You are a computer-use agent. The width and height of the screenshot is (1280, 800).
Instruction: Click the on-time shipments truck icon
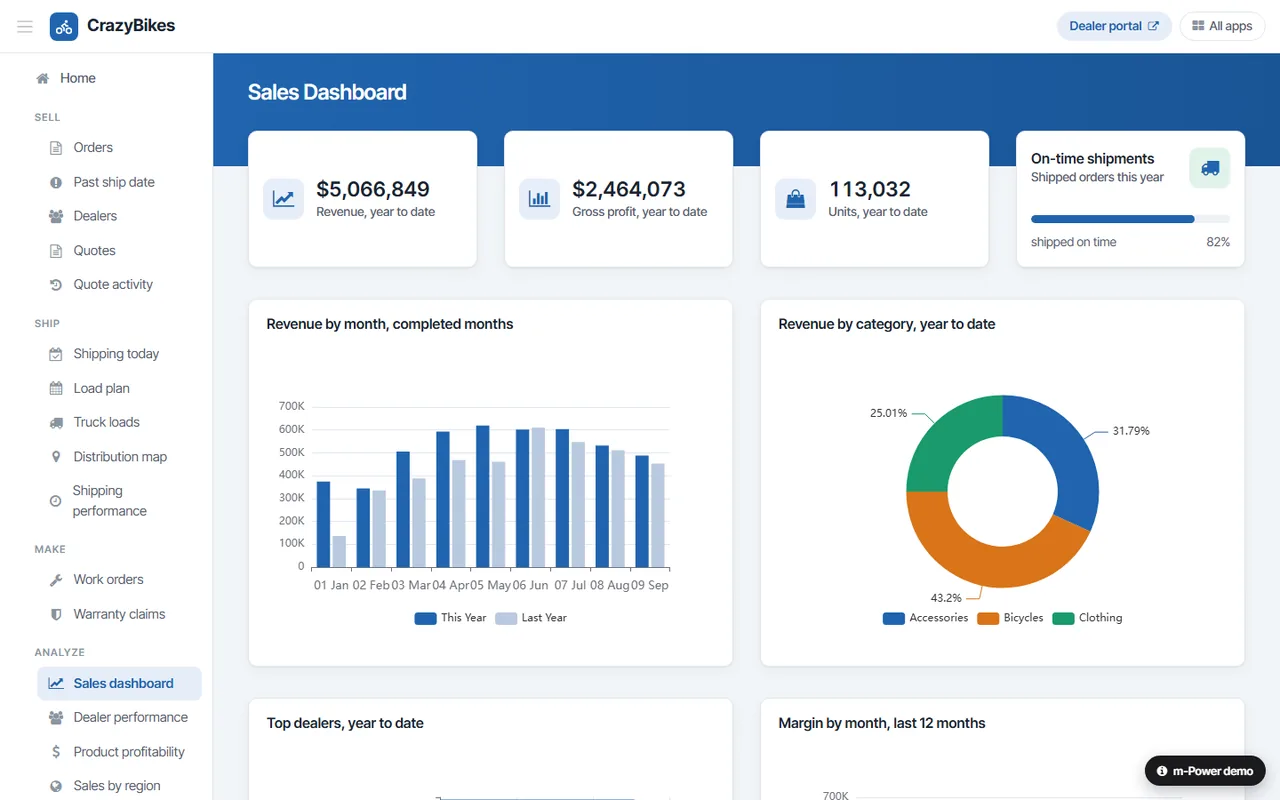(1210, 168)
